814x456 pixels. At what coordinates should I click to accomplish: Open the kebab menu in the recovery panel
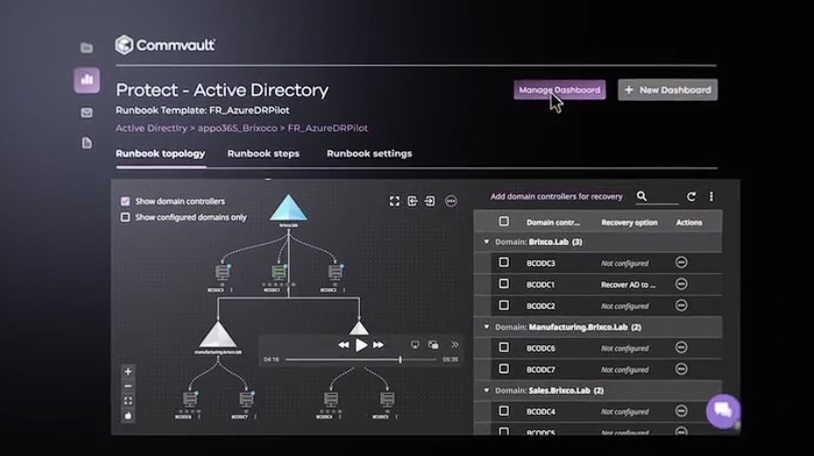[711, 196]
